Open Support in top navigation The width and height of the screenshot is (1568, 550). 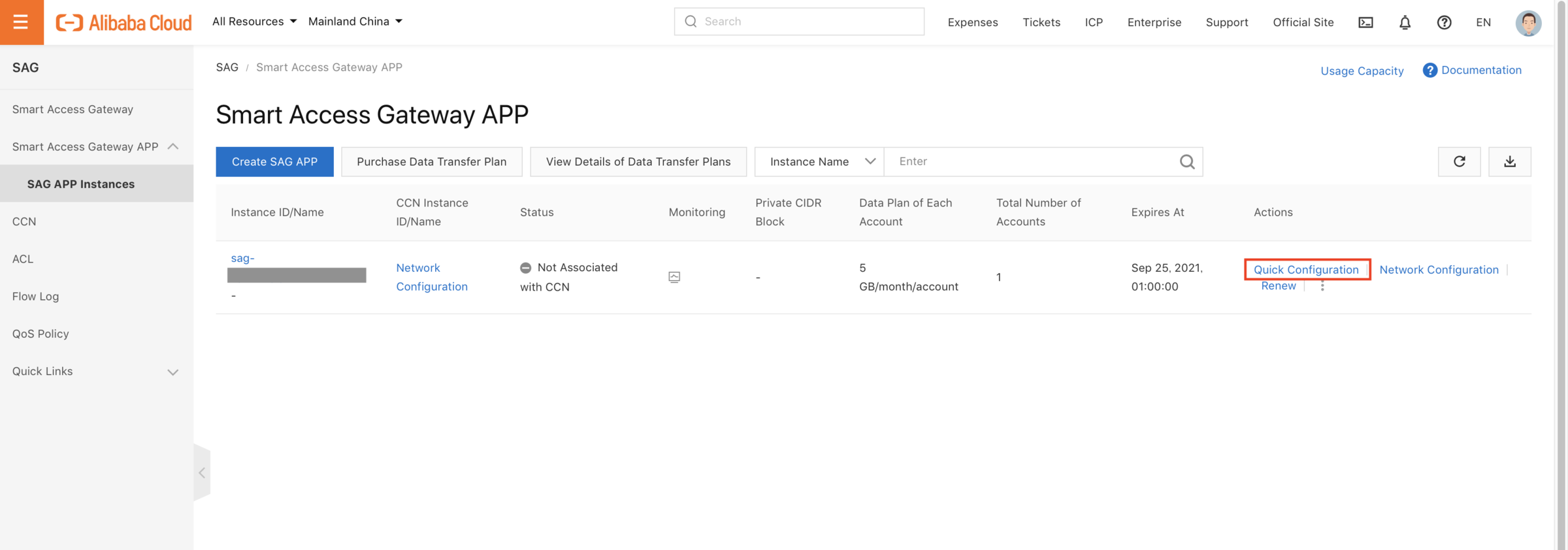coord(1226,22)
